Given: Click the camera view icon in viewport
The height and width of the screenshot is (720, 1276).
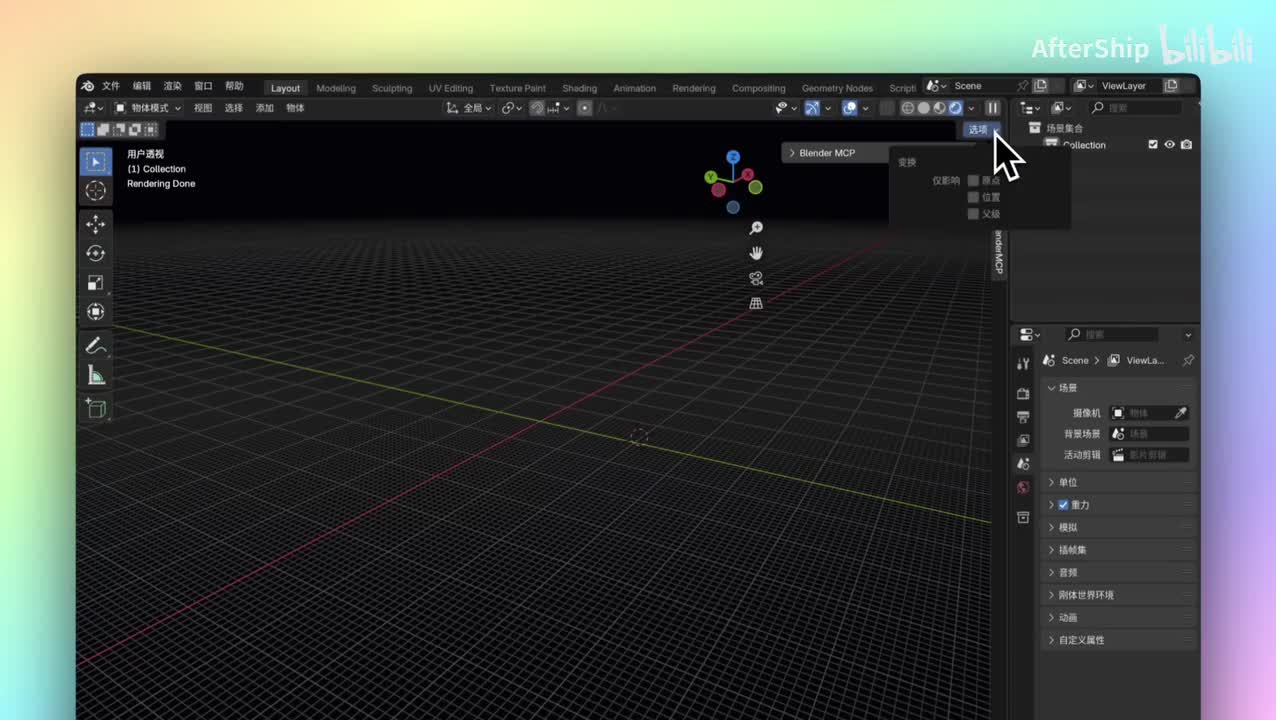Looking at the screenshot, I should point(756,278).
